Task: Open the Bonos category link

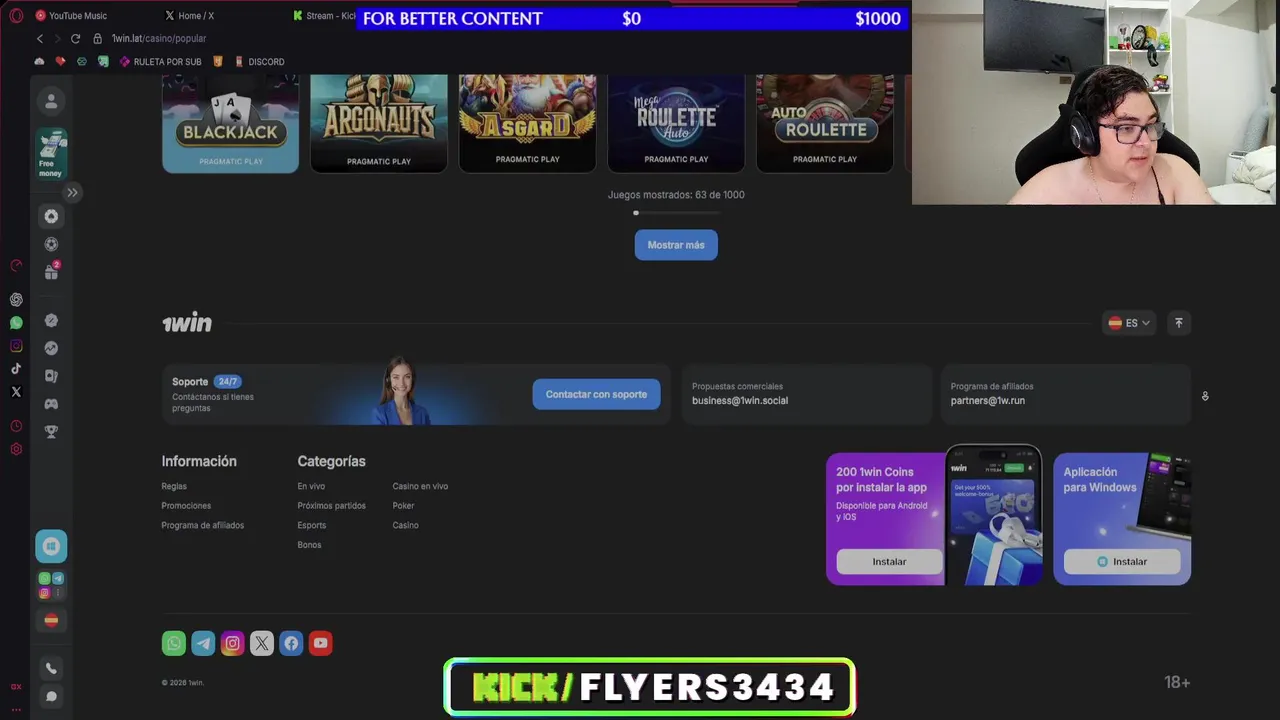Action: (309, 545)
